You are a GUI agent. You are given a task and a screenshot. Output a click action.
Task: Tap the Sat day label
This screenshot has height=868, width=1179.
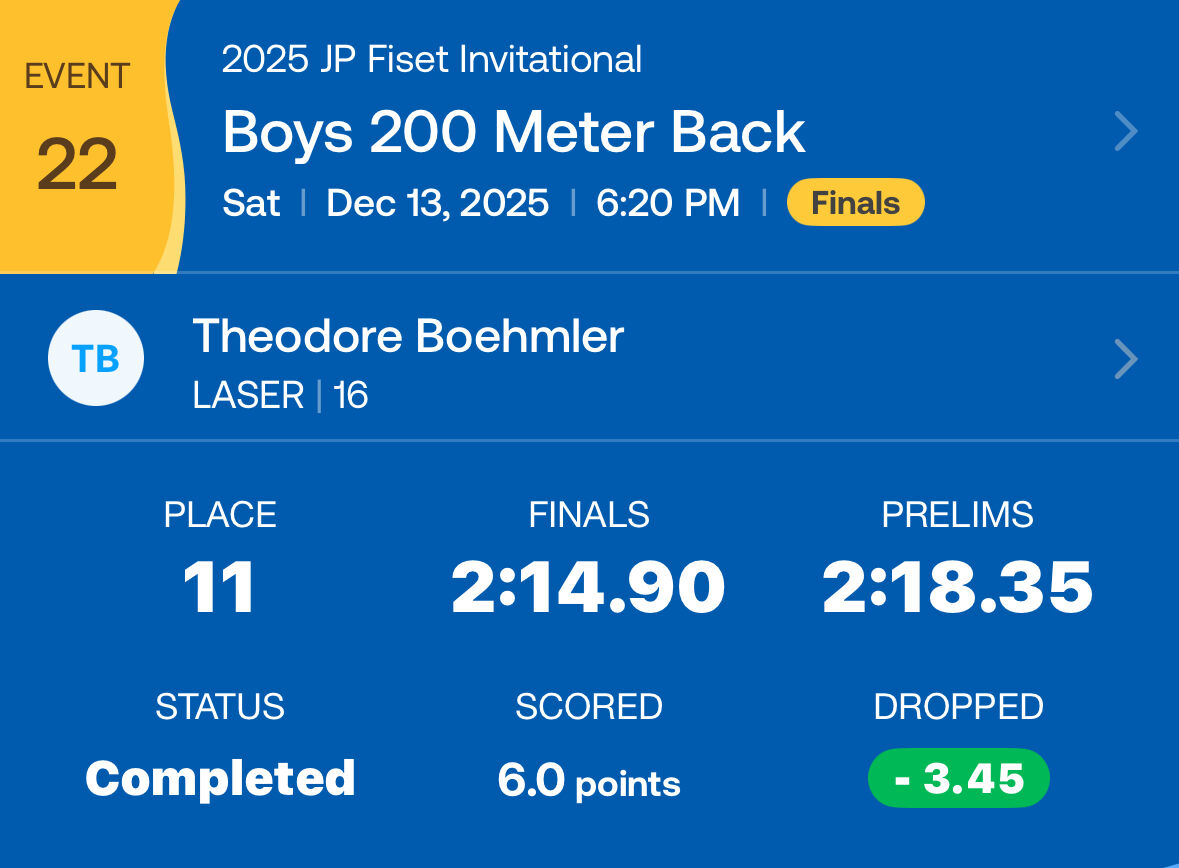(x=251, y=203)
